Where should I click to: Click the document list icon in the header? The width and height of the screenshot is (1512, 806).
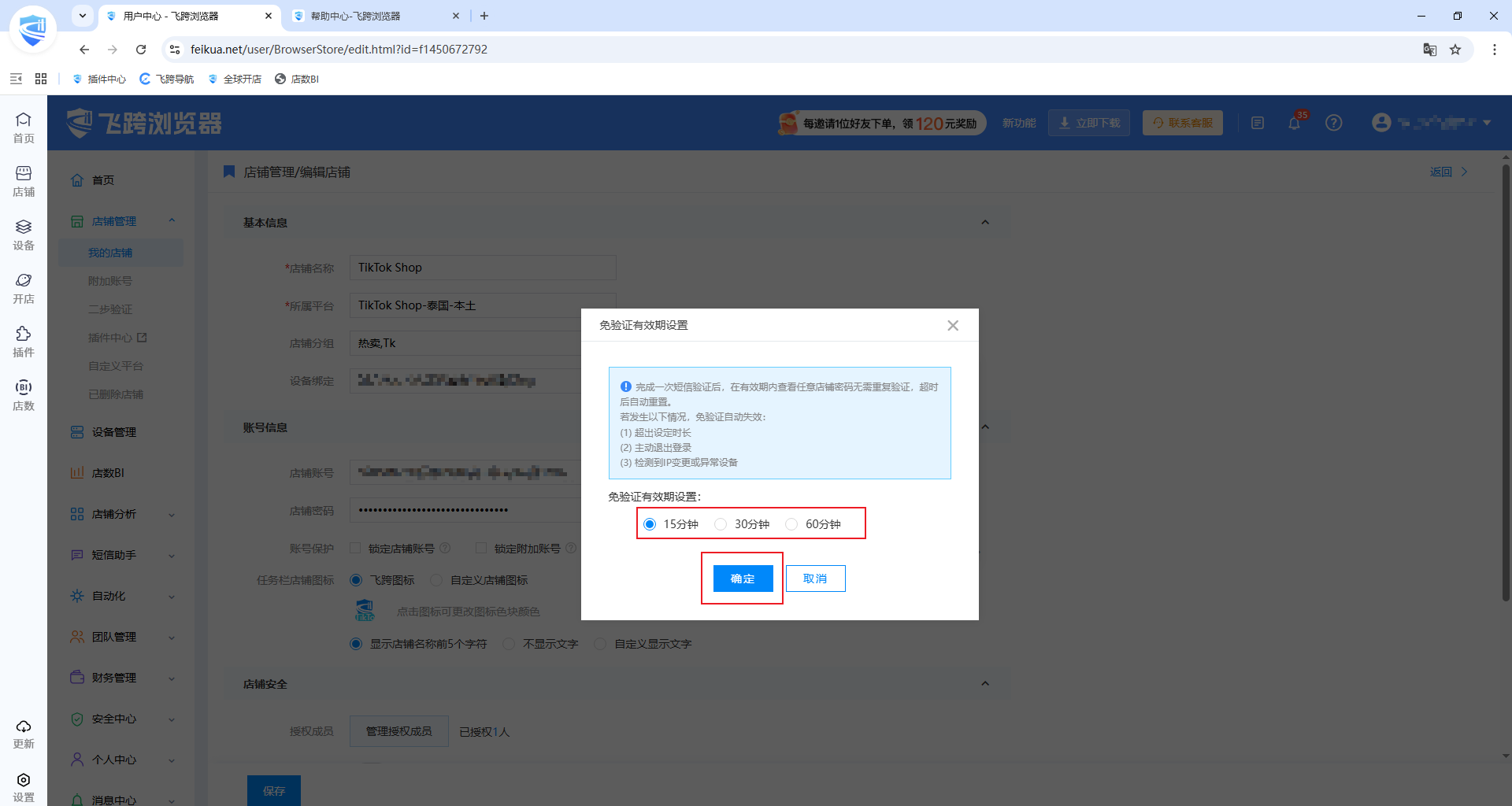[1258, 123]
